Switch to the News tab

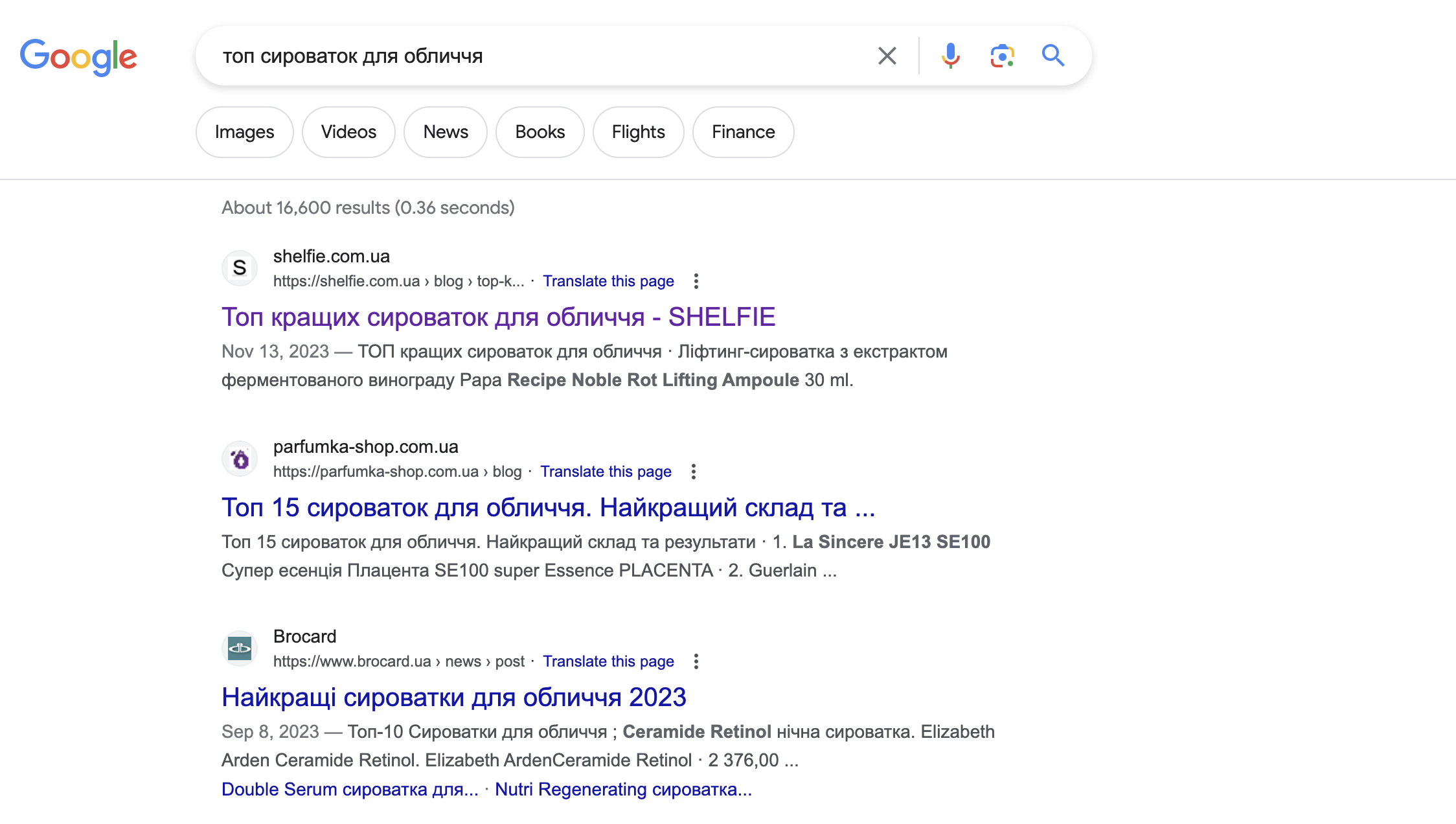tap(445, 132)
